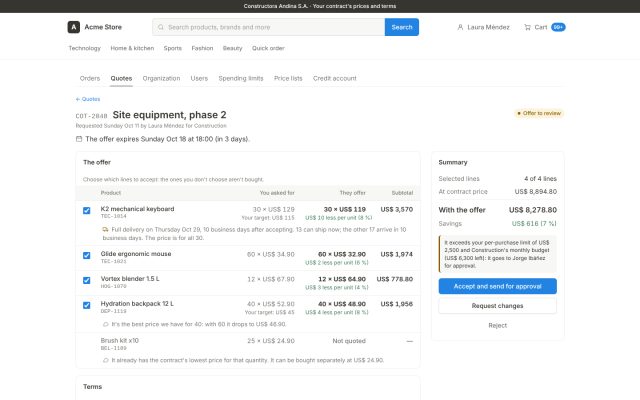Open the Price lists tab
This screenshot has width=640, height=400.
[x=288, y=78]
